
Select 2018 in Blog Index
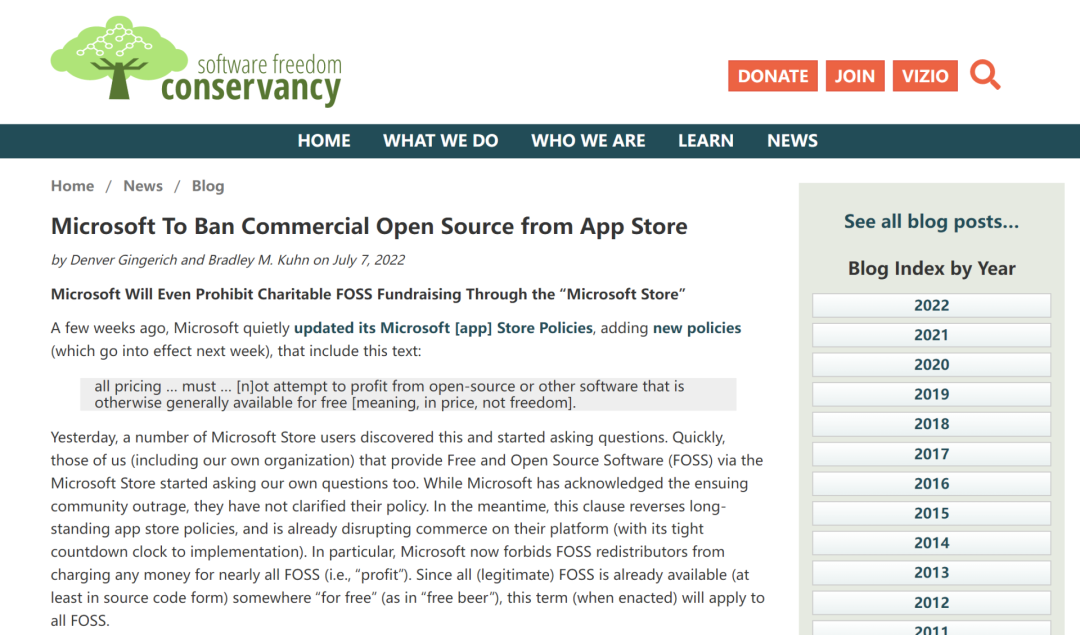click(x=931, y=424)
